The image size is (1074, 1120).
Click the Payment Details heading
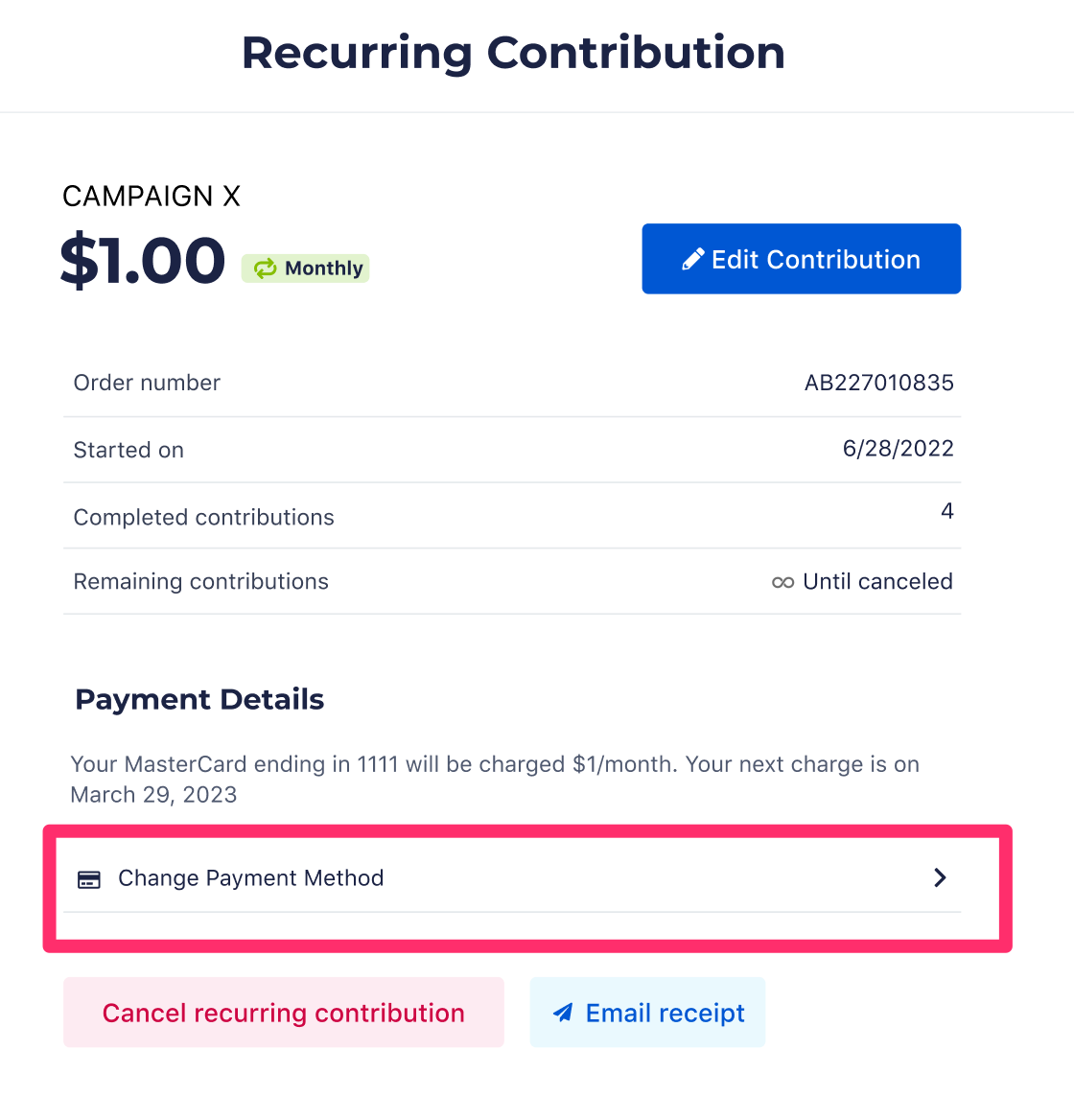pyautogui.click(x=200, y=699)
